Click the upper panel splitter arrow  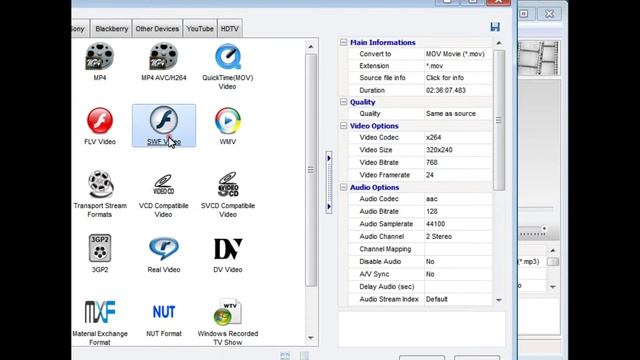point(329,158)
